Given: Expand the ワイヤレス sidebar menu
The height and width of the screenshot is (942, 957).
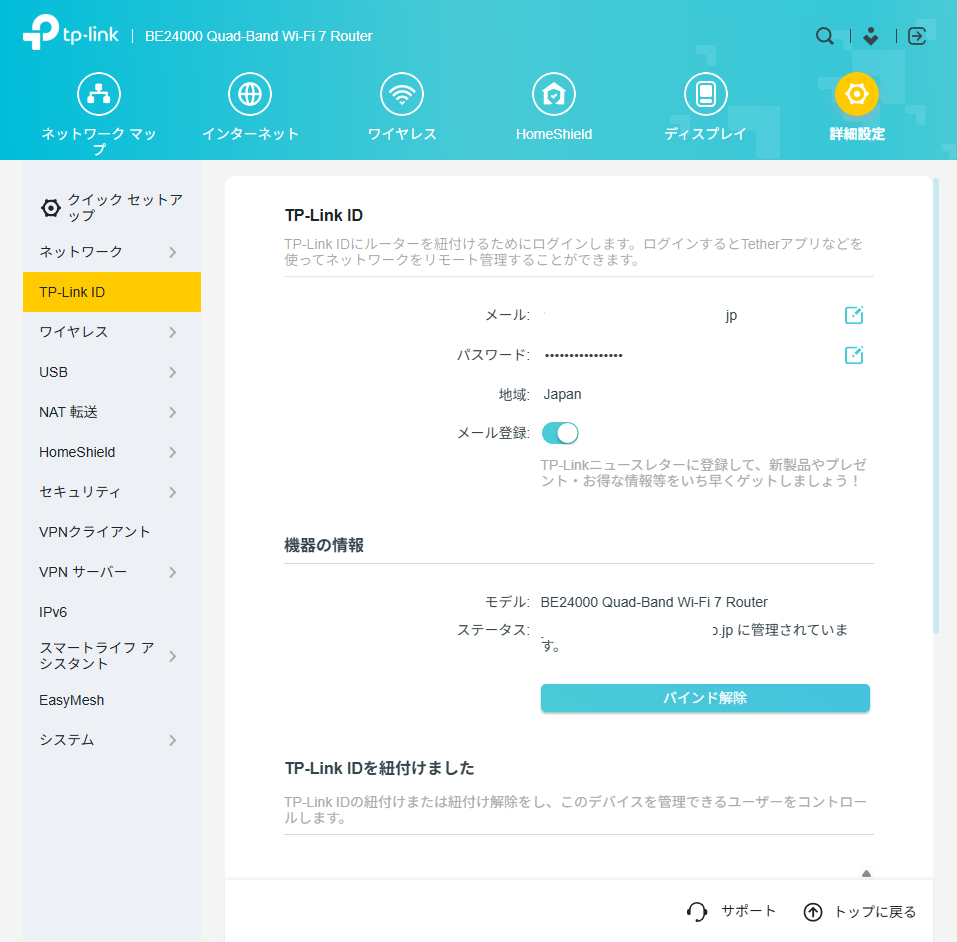Looking at the screenshot, I should pyautogui.click(x=112, y=332).
